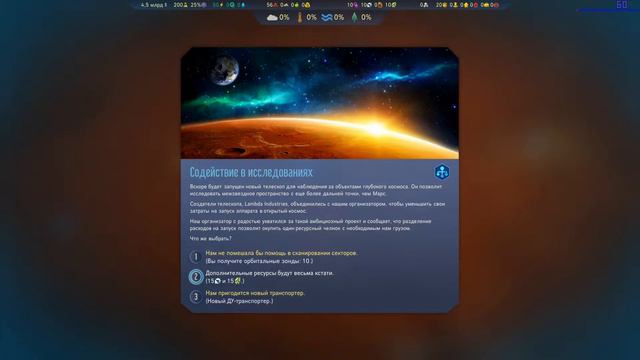Choose 'Нам пригодится новый транспортер' answer
The image size is (640, 360).
click(255, 293)
